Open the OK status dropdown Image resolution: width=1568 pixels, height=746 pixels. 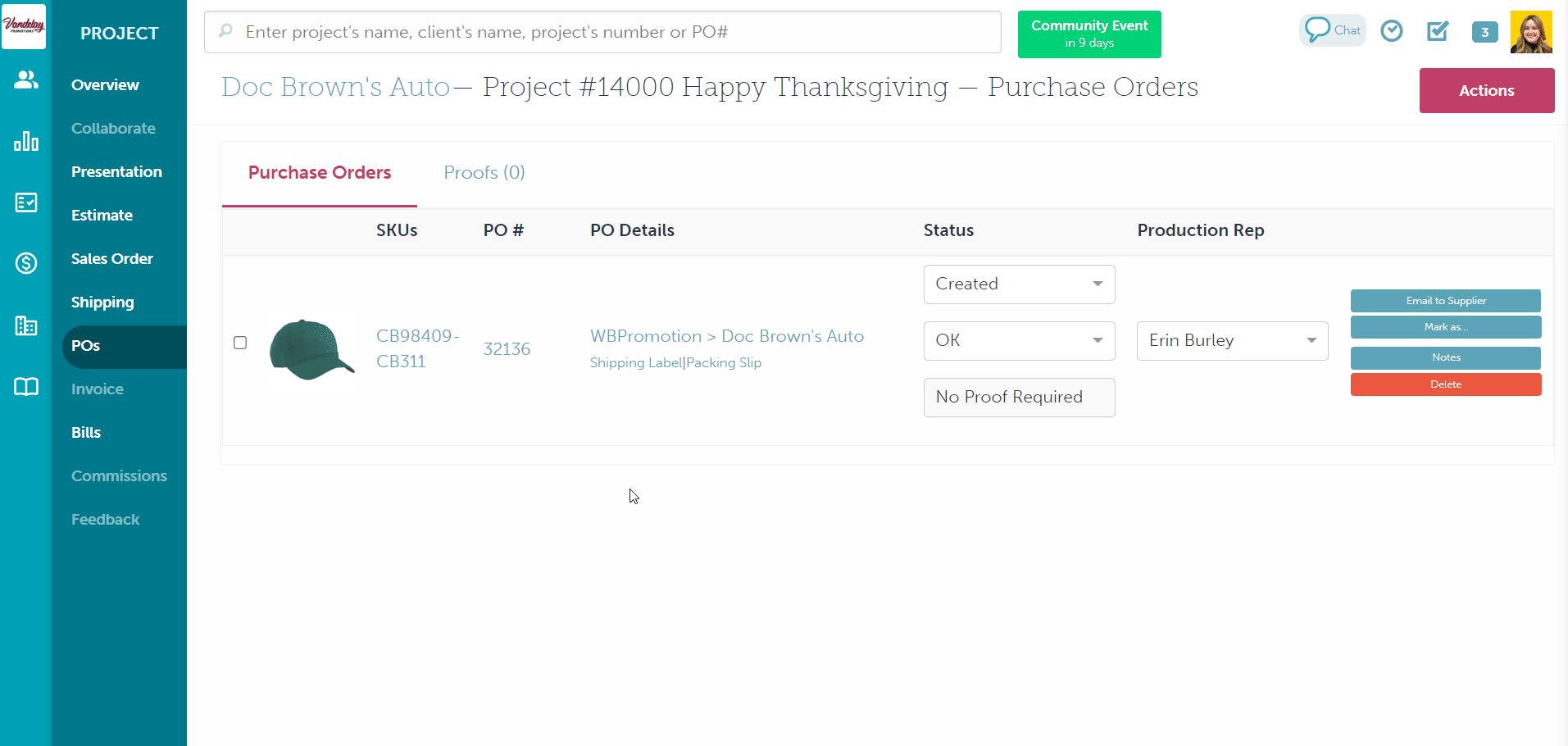1019,341
